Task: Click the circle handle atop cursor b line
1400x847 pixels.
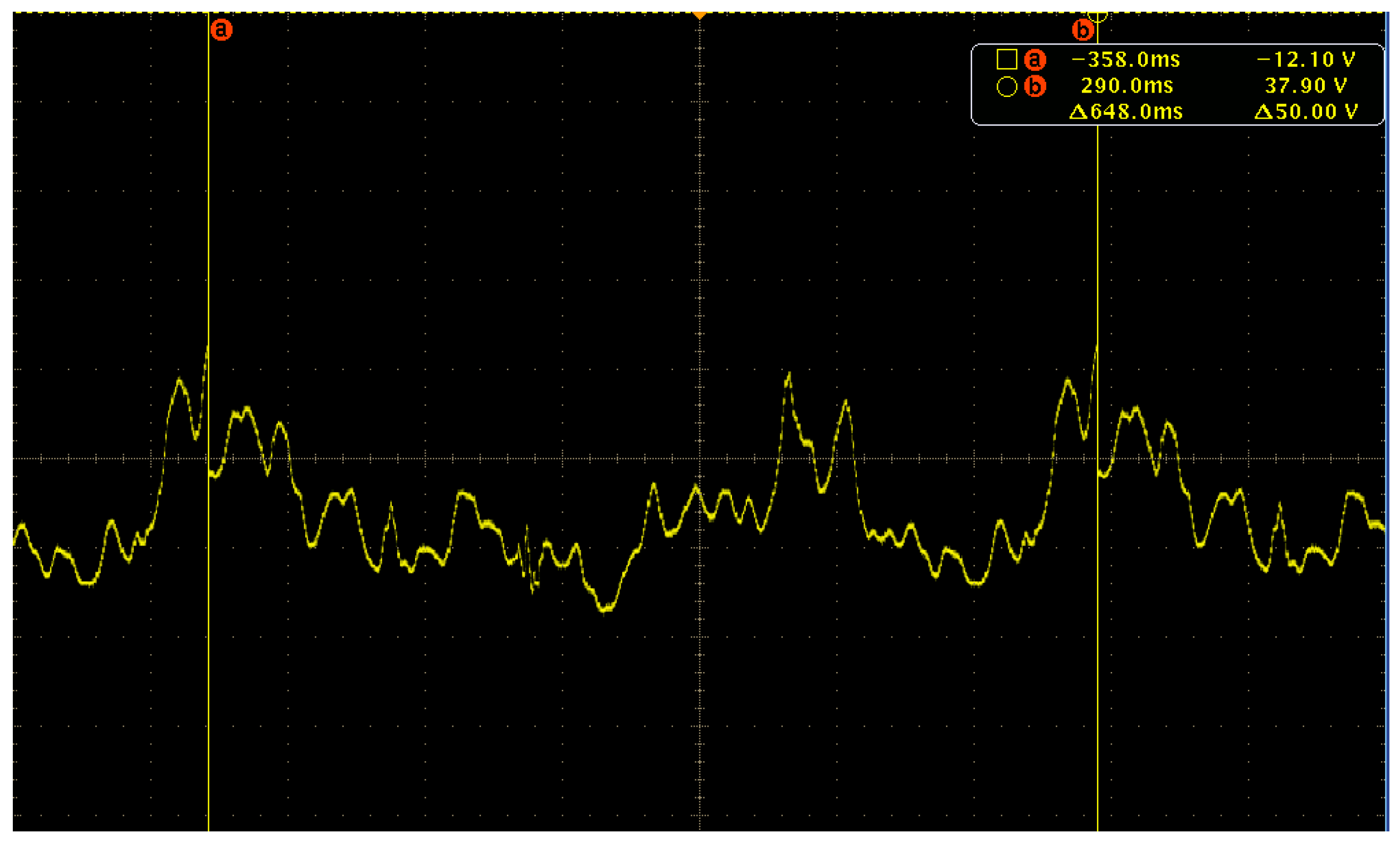Action: 1097,16
